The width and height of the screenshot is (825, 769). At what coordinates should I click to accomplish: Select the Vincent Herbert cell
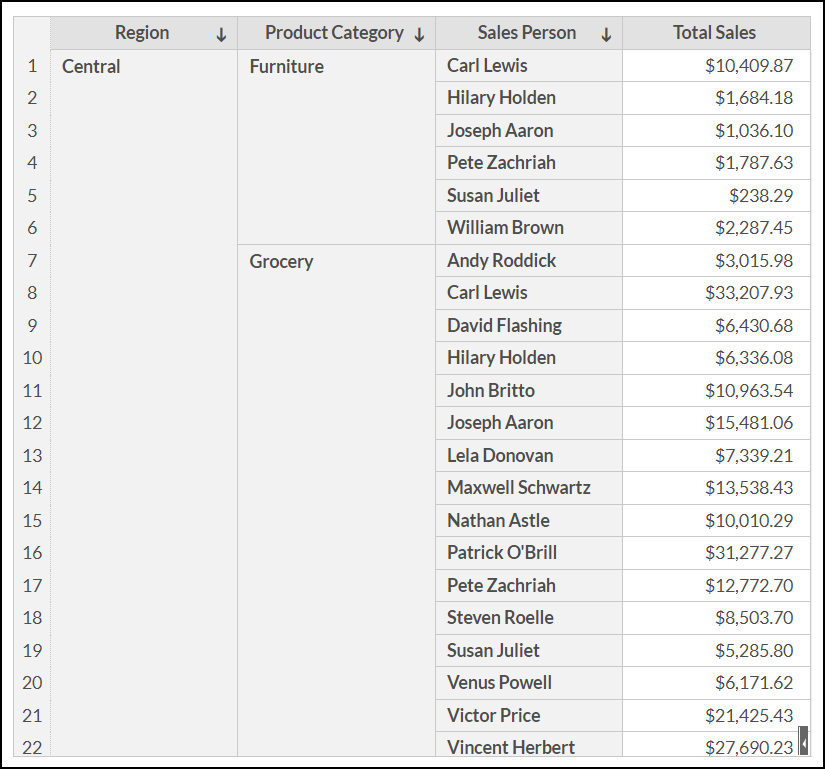511,747
